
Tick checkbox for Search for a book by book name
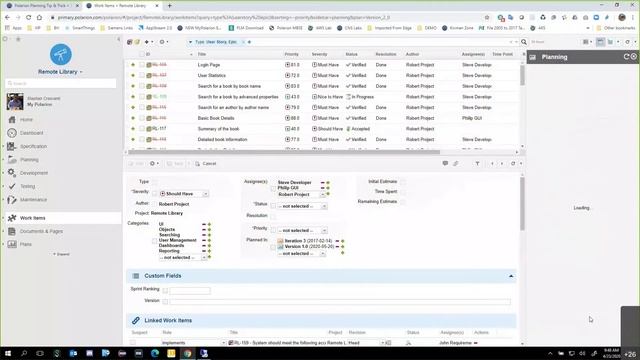point(142,86)
